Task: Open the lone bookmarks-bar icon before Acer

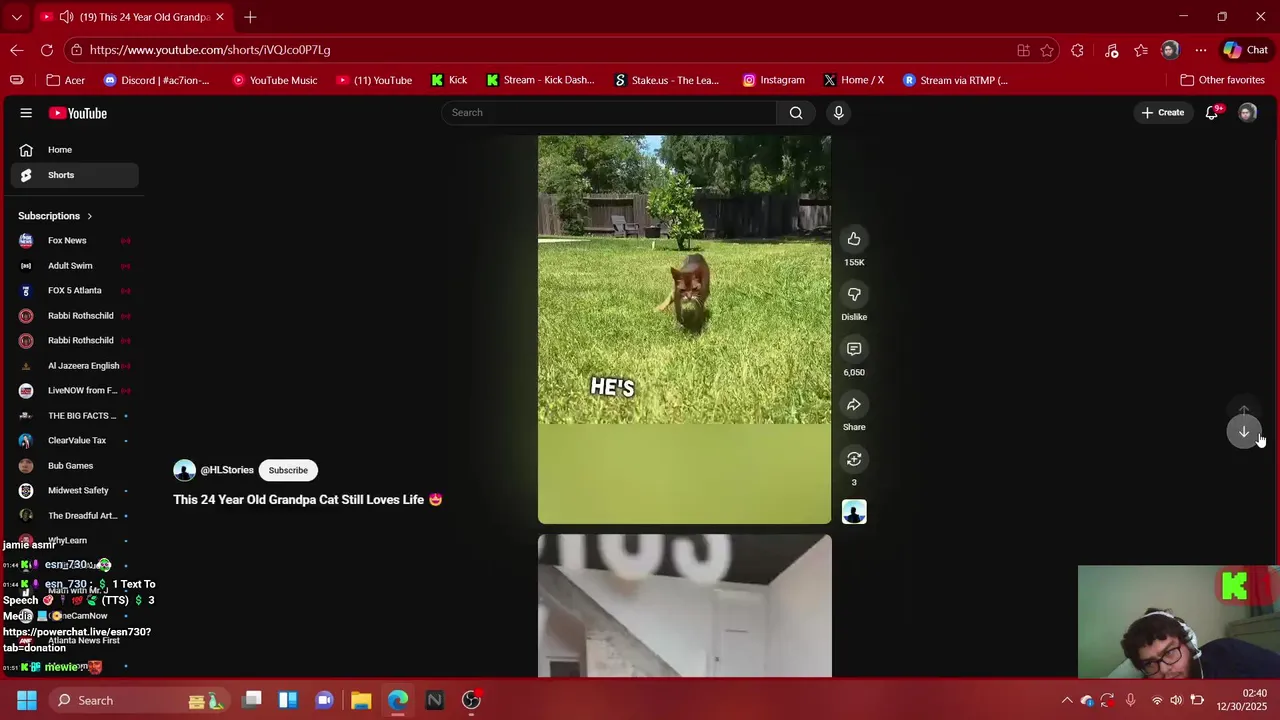Action: pyautogui.click(x=17, y=80)
